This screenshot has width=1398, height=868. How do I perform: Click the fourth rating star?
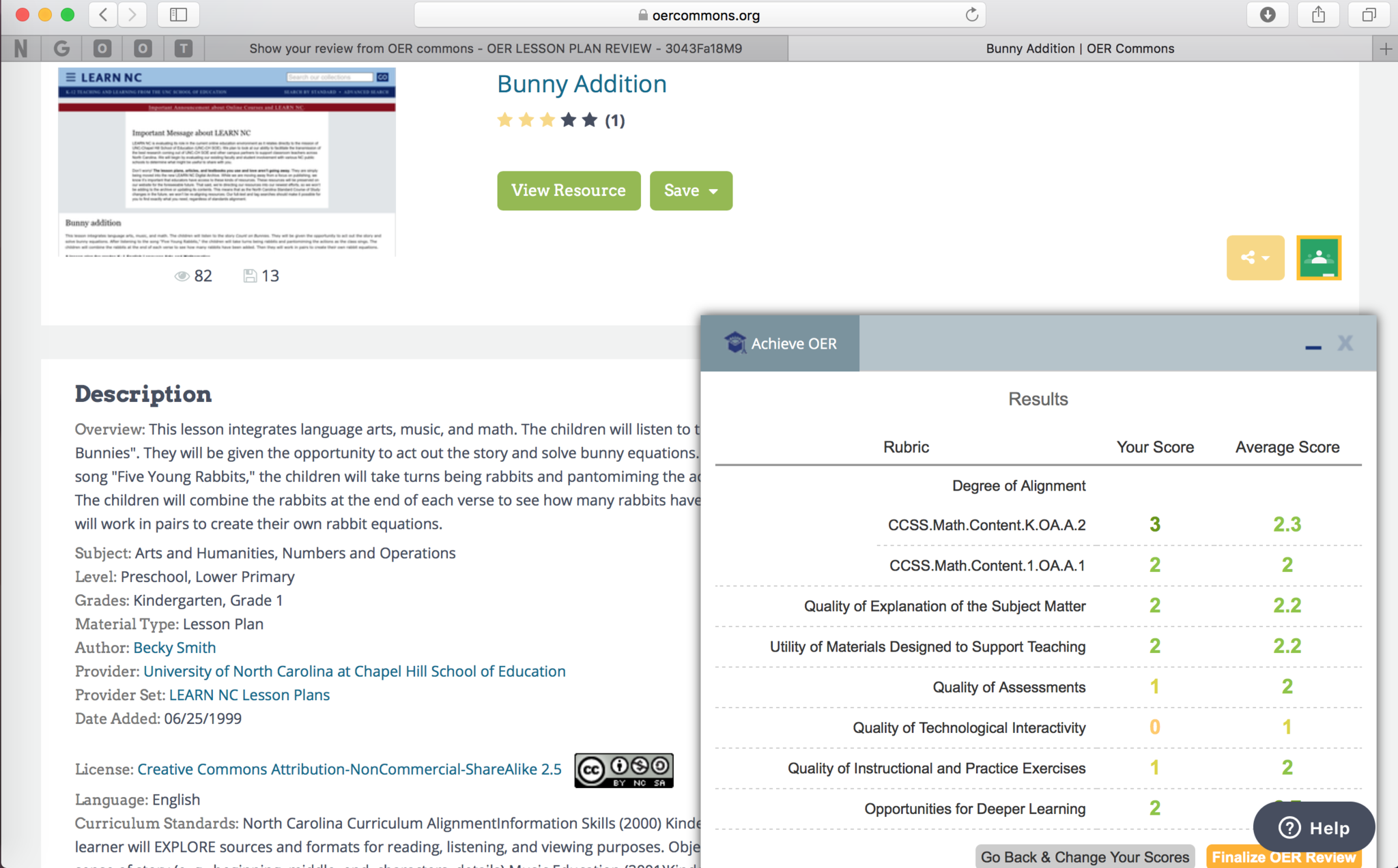click(569, 121)
